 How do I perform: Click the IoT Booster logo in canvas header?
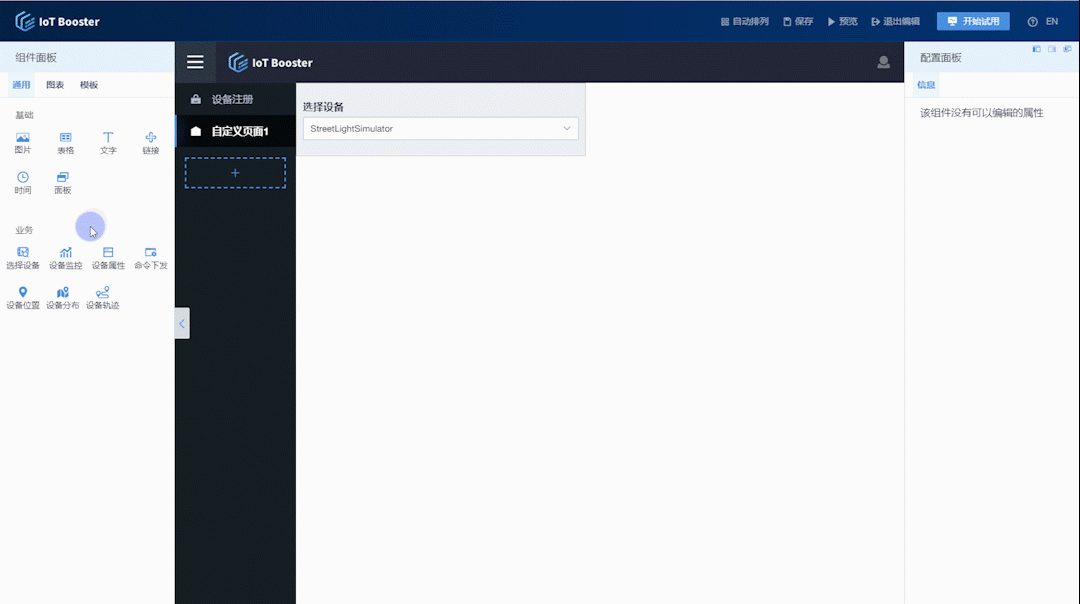click(x=271, y=63)
